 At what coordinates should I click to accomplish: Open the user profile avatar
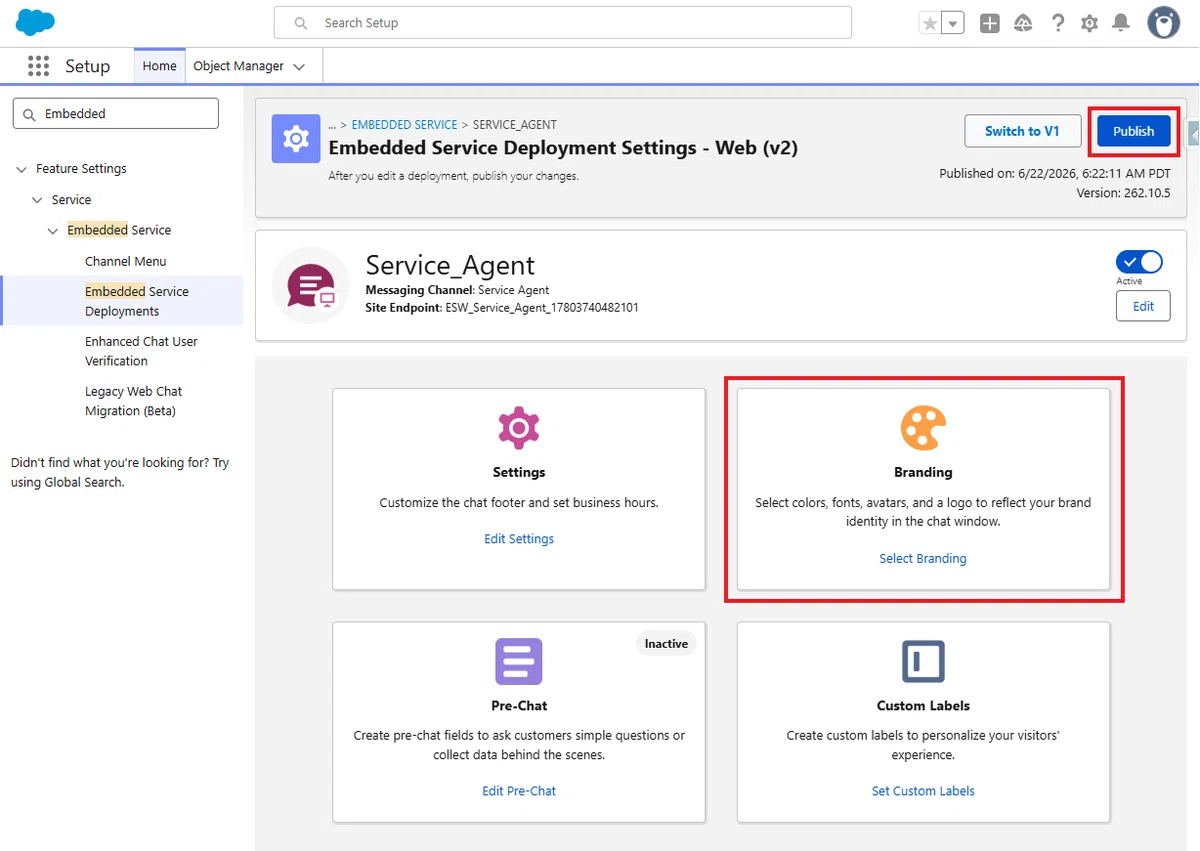pyautogui.click(x=1163, y=22)
